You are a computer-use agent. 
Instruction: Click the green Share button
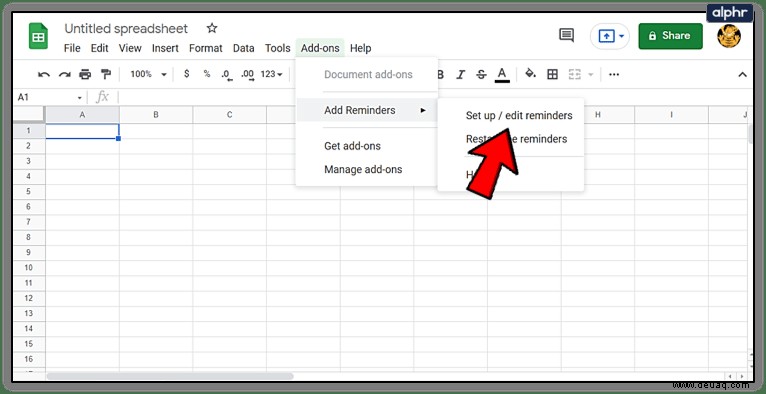[670, 36]
